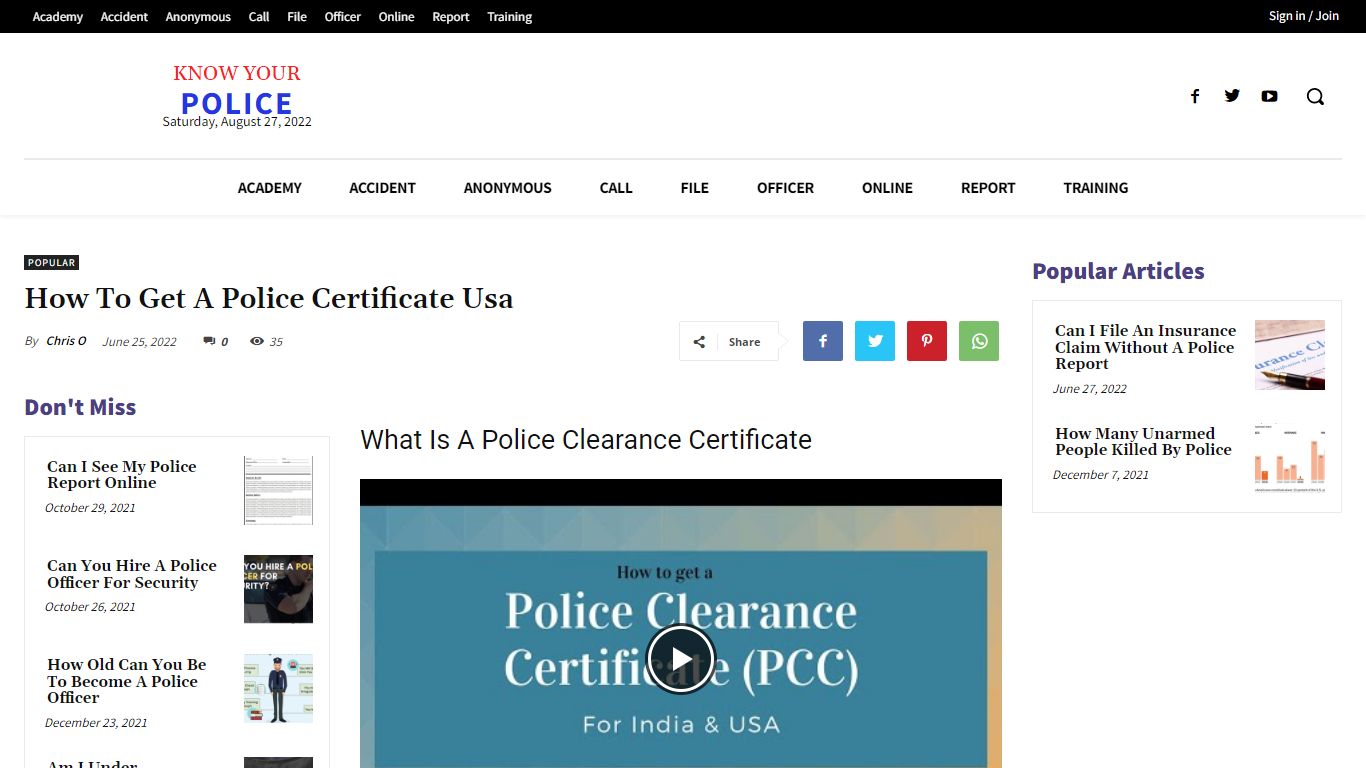Open How Old Can You Be article

point(127,681)
